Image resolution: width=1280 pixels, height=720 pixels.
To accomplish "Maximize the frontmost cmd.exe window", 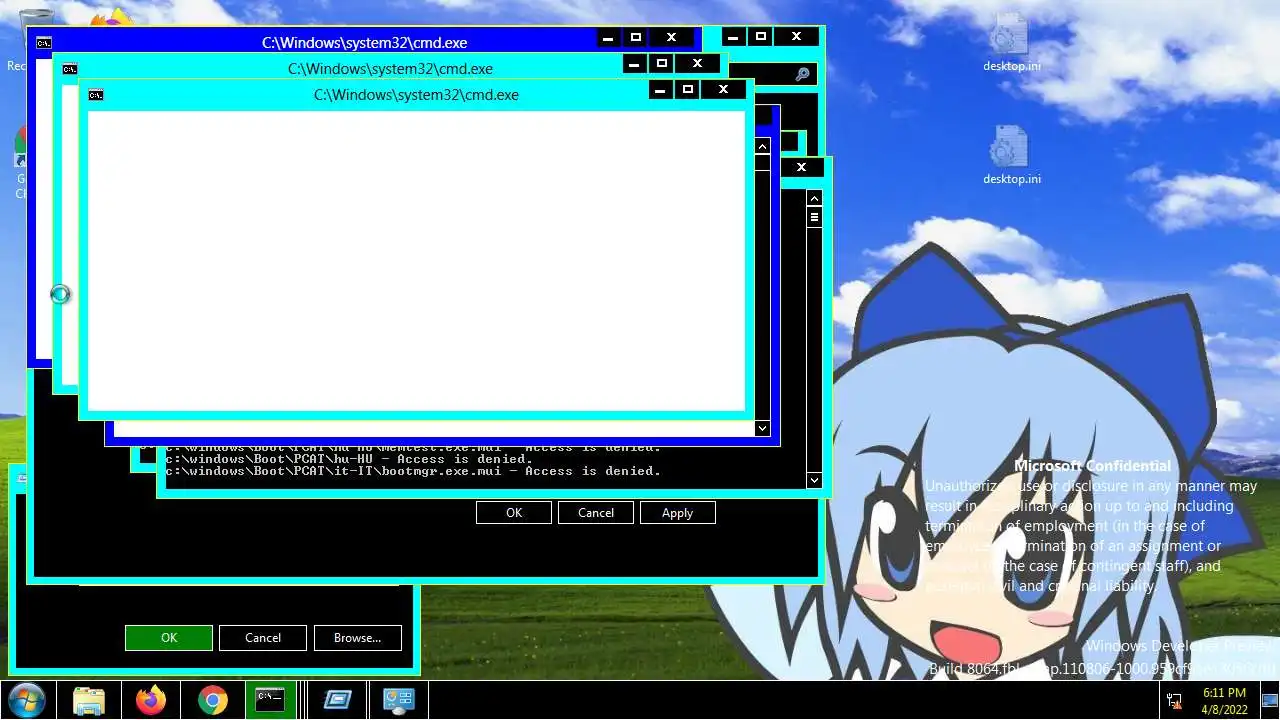I will pos(687,90).
